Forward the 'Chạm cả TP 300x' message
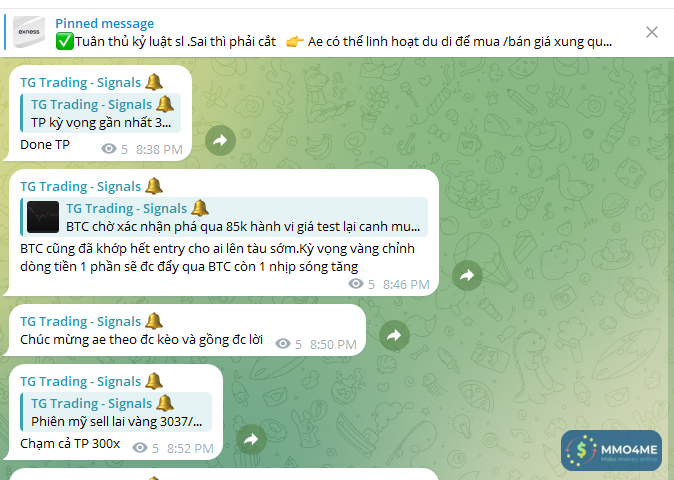Viewport: 674px width, 480px height. 251,440
